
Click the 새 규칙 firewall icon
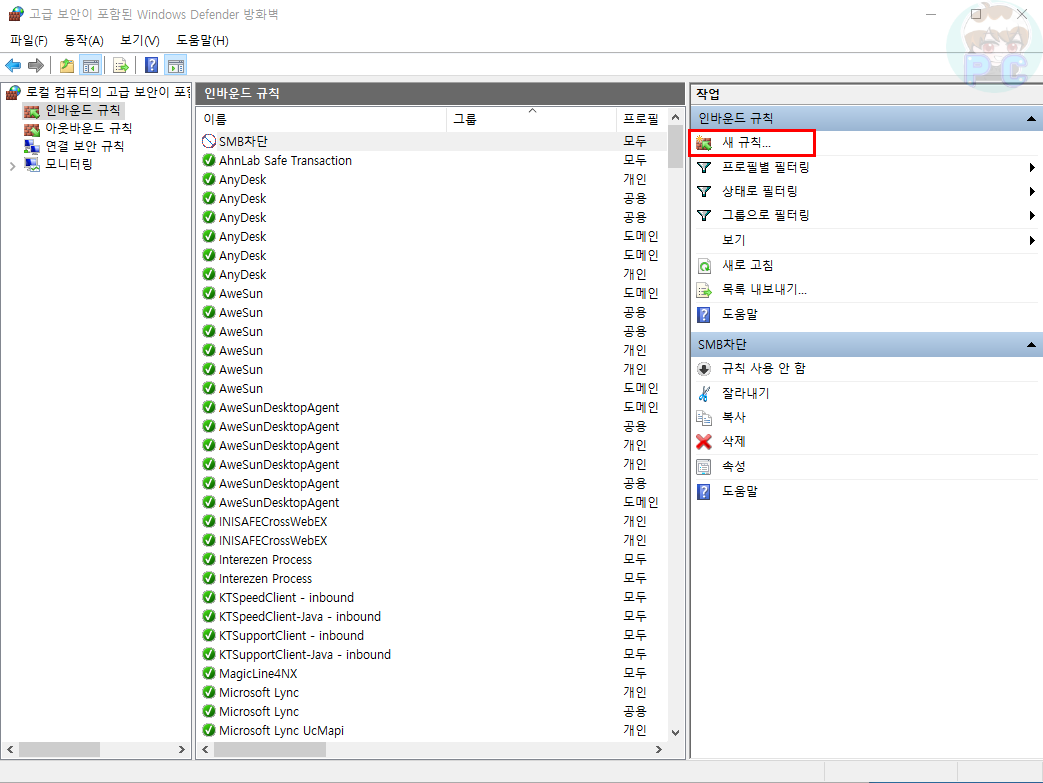pos(704,142)
